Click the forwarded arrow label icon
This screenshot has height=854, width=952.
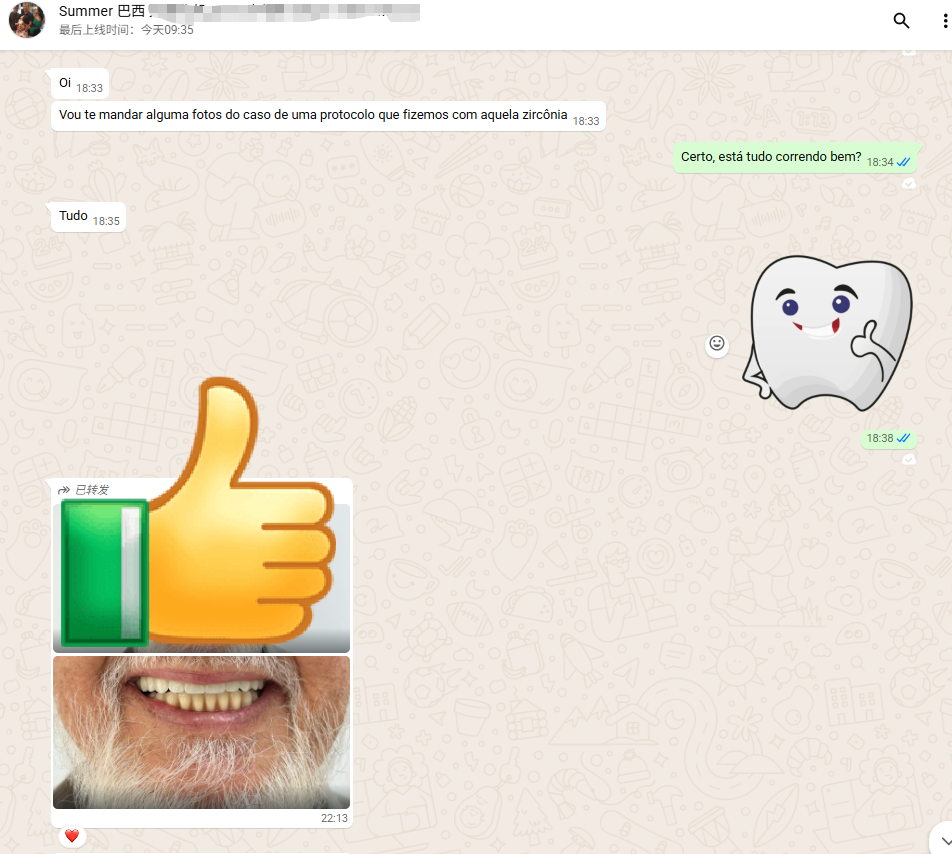click(x=64, y=490)
